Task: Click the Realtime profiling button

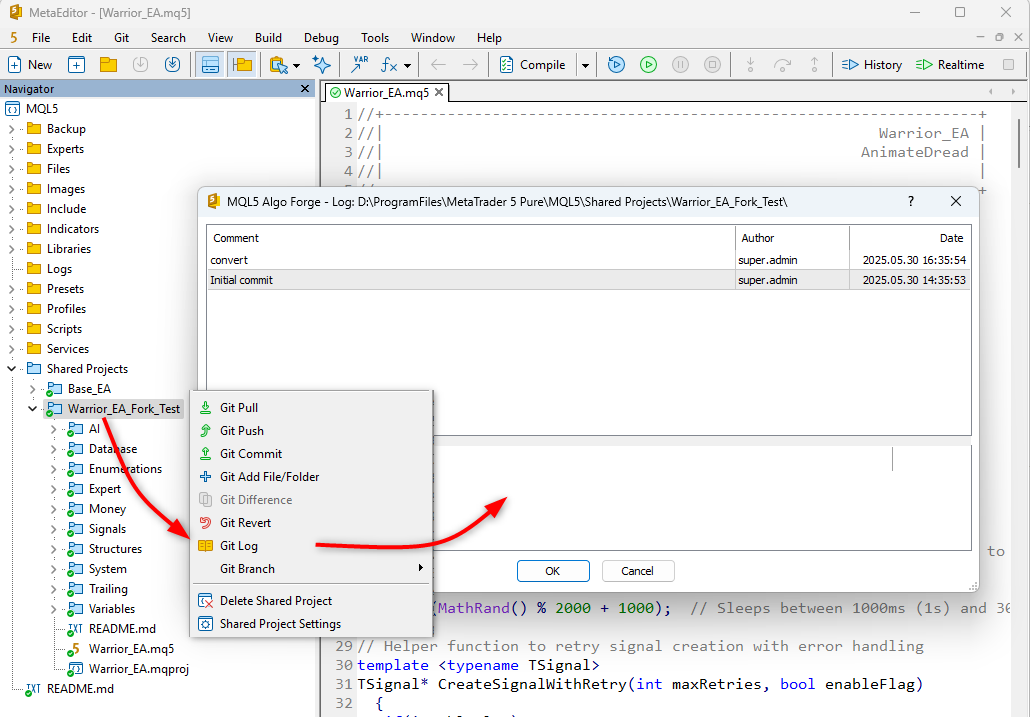Action: click(x=950, y=64)
